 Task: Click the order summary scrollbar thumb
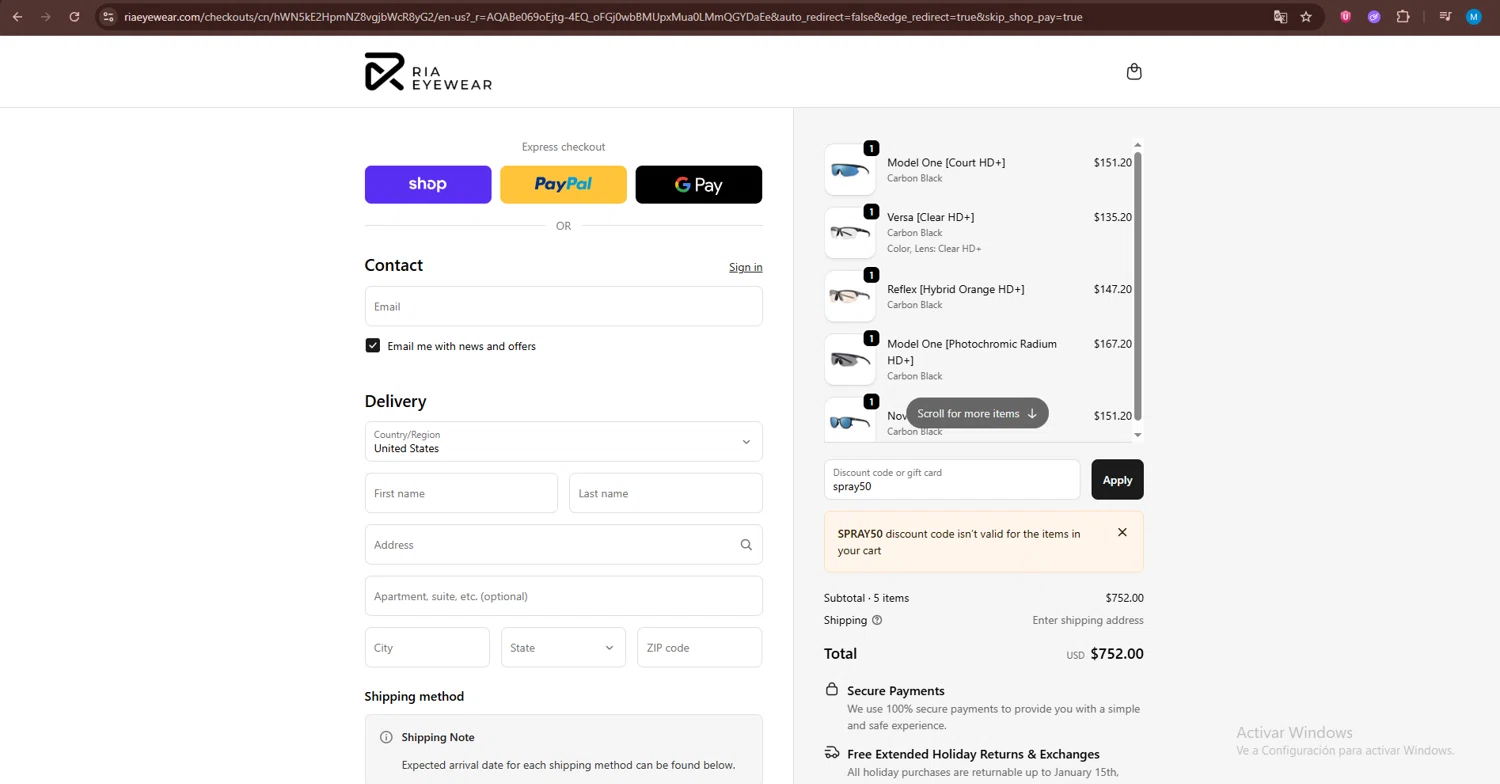1138,286
